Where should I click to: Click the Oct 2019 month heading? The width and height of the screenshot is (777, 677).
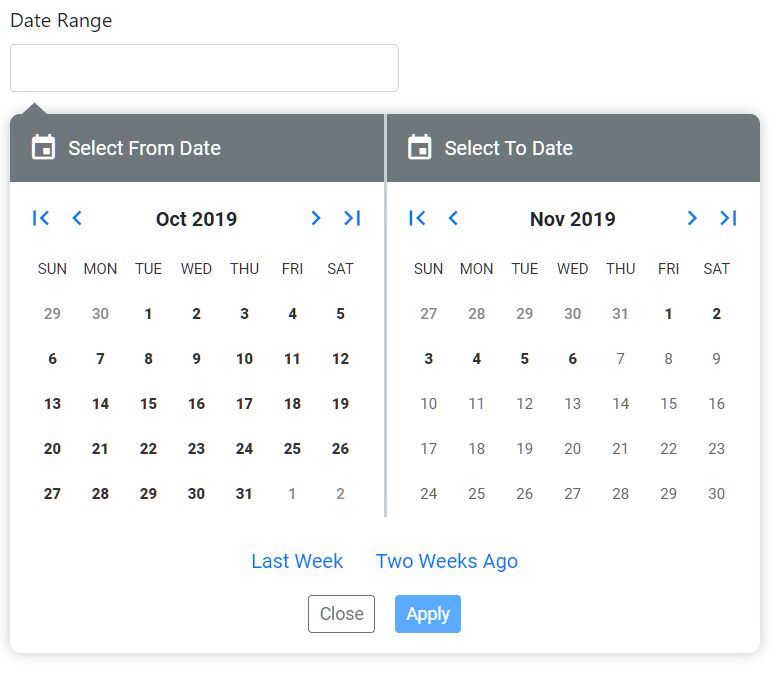[x=196, y=219]
